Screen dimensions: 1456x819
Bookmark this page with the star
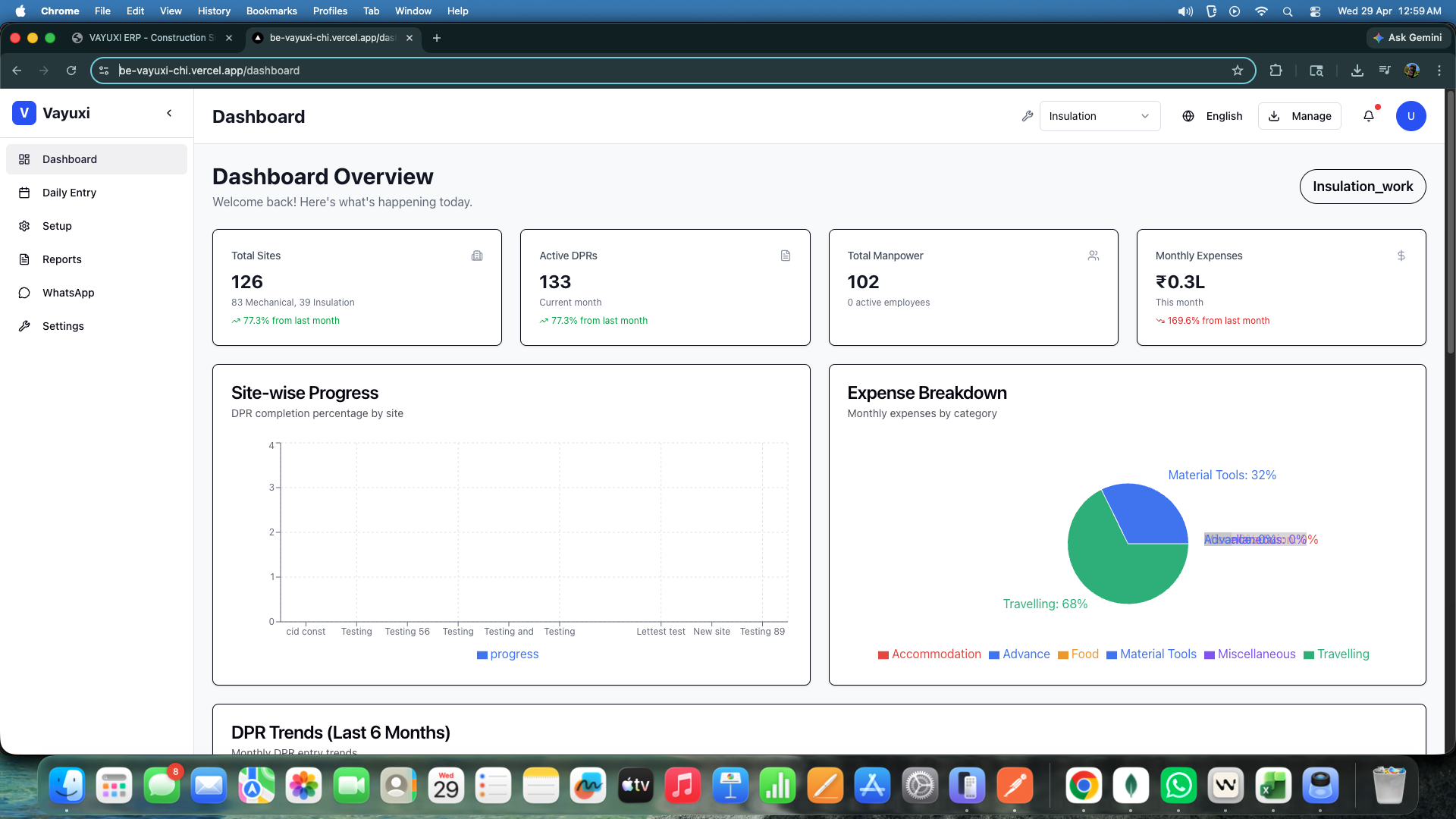1238,71
